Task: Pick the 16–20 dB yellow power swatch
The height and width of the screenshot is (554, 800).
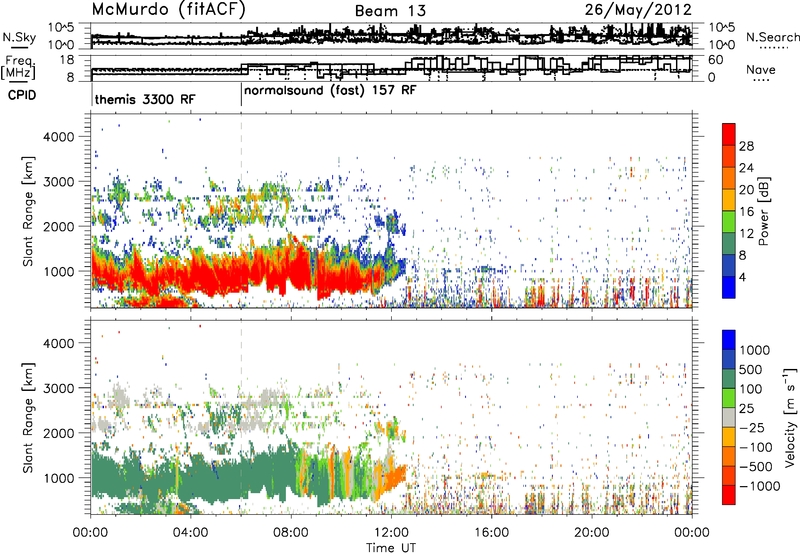Action: coord(729,200)
